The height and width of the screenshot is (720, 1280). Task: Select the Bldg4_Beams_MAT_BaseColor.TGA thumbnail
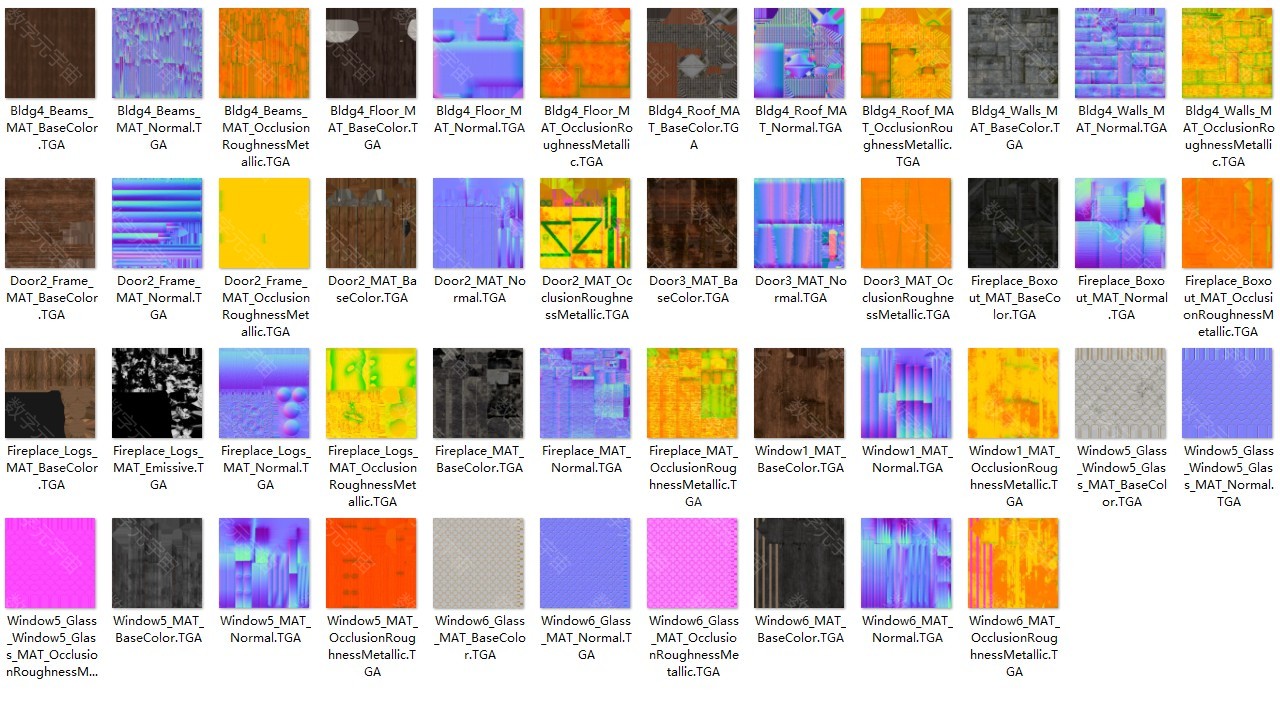(x=51, y=53)
